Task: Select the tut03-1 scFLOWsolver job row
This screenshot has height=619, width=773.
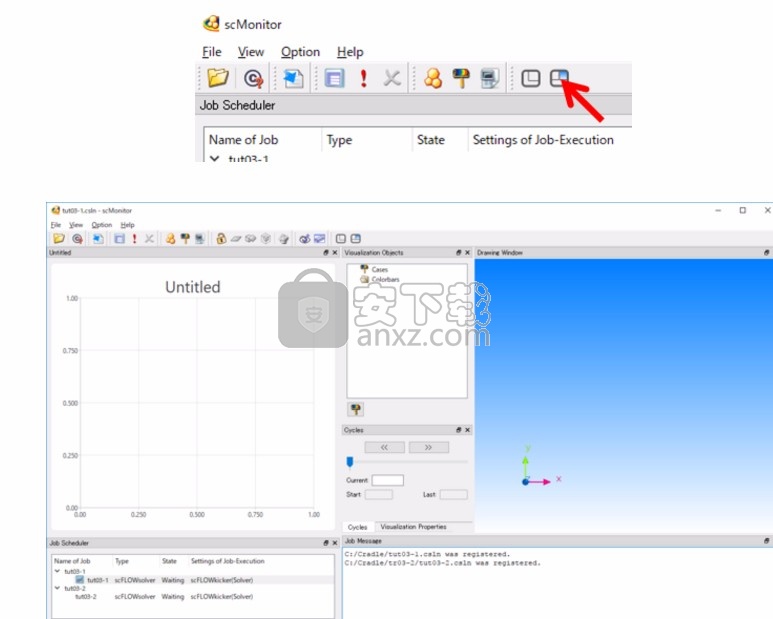Action: (x=193, y=580)
